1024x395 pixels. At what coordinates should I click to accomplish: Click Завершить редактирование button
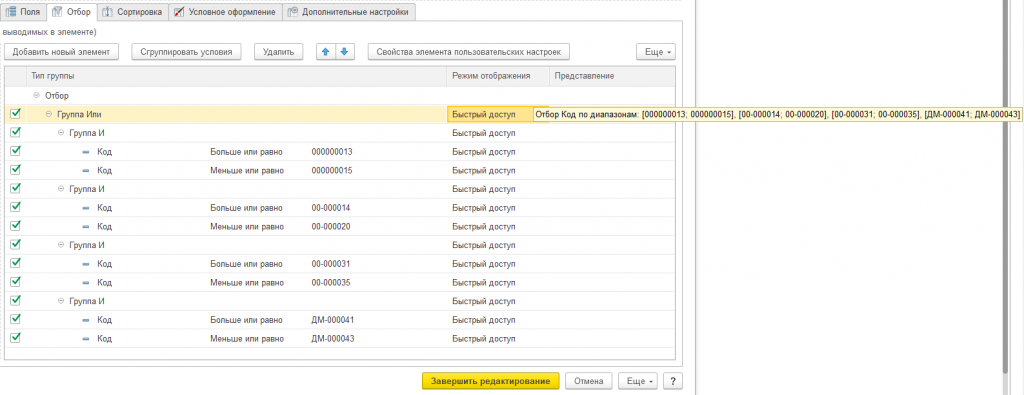point(490,381)
